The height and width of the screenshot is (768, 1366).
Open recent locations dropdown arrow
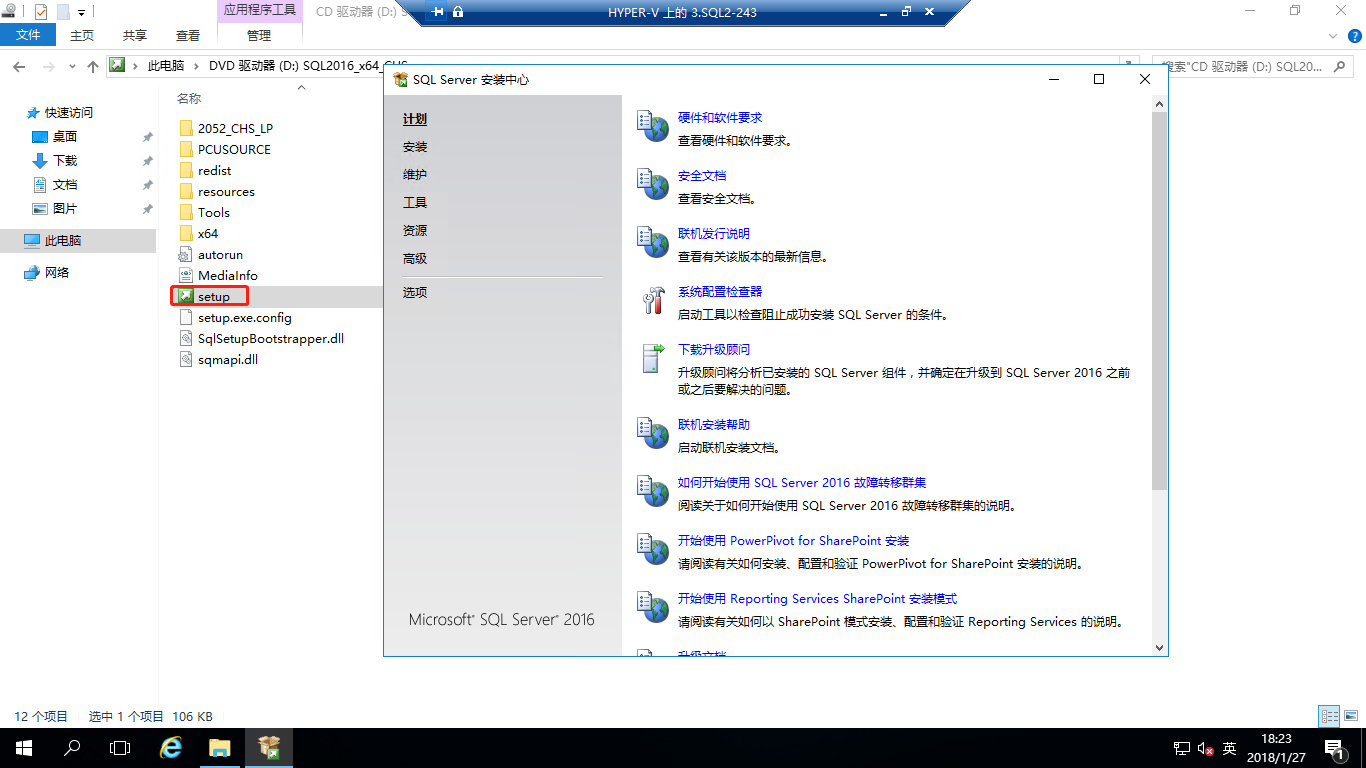[72, 66]
